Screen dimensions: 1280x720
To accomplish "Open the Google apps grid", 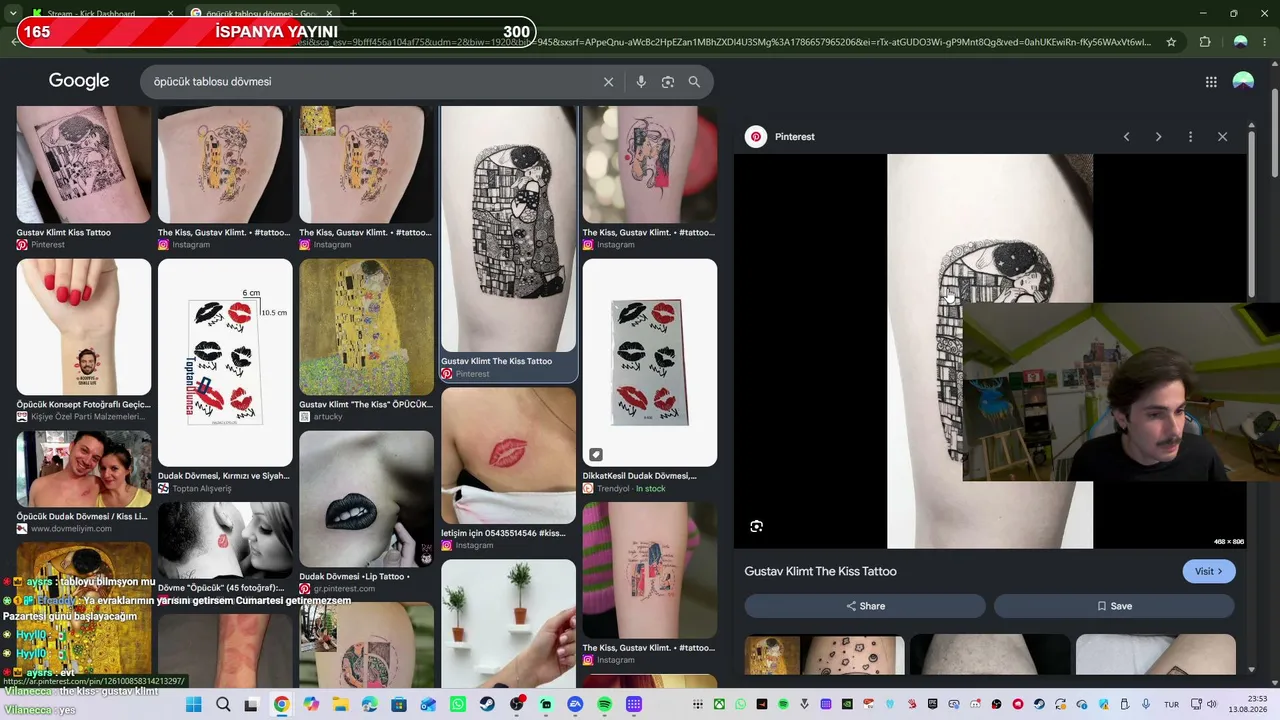I will pyautogui.click(x=1211, y=82).
